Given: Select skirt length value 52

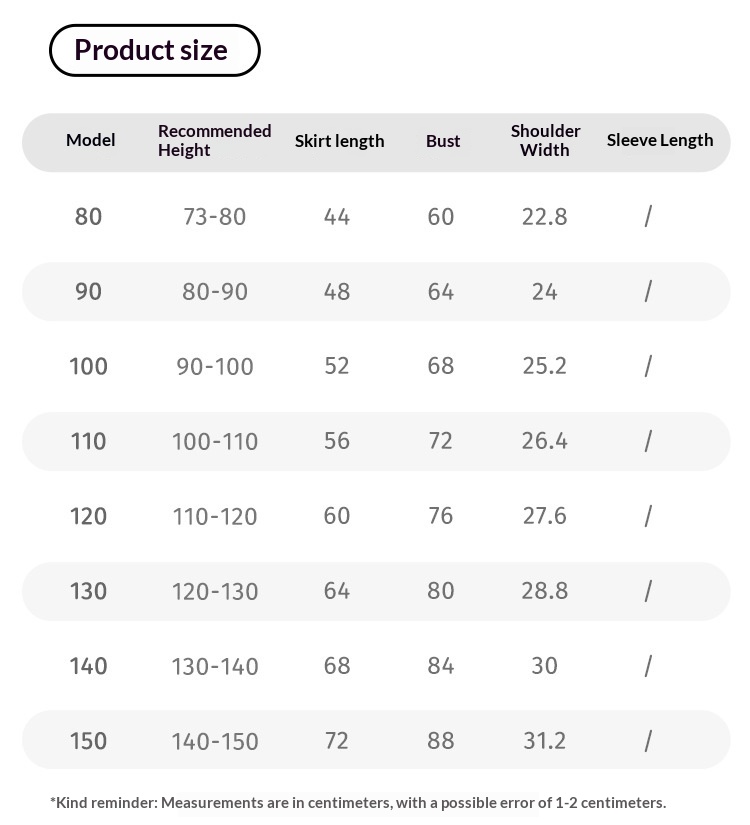Looking at the screenshot, I should click(337, 366).
